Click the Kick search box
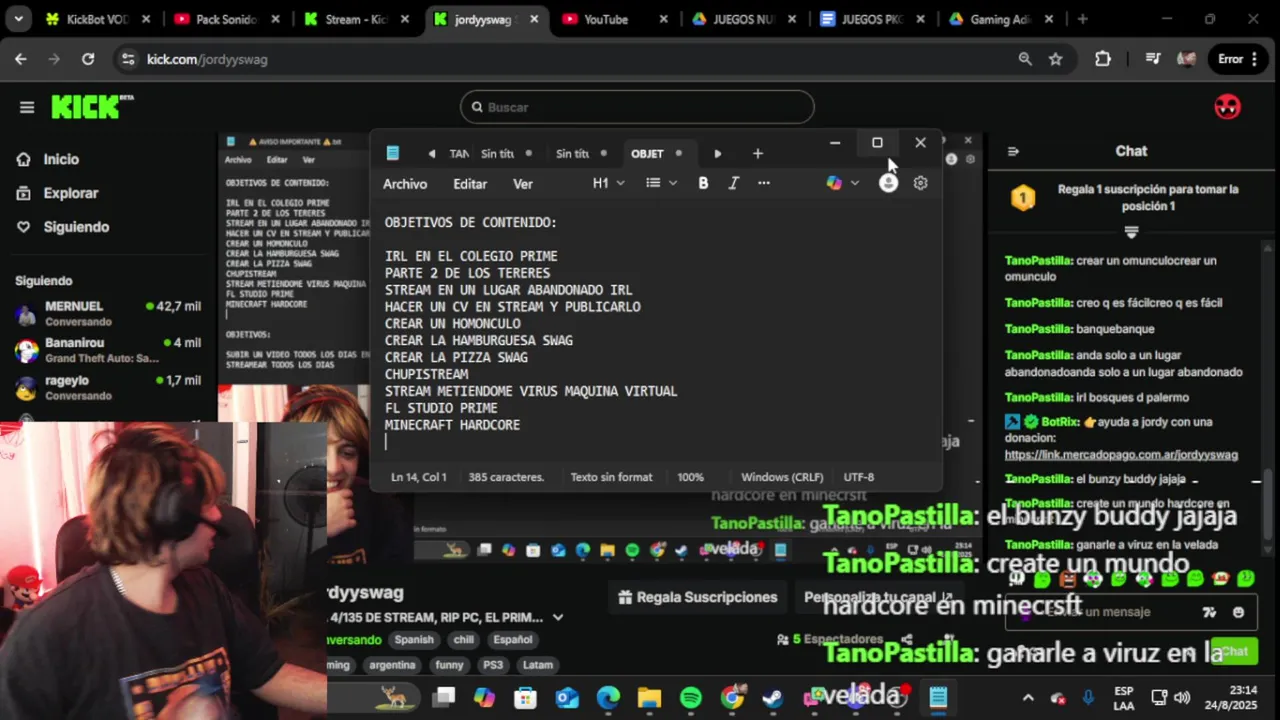Viewport: 1280px width, 720px height. (x=637, y=107)
